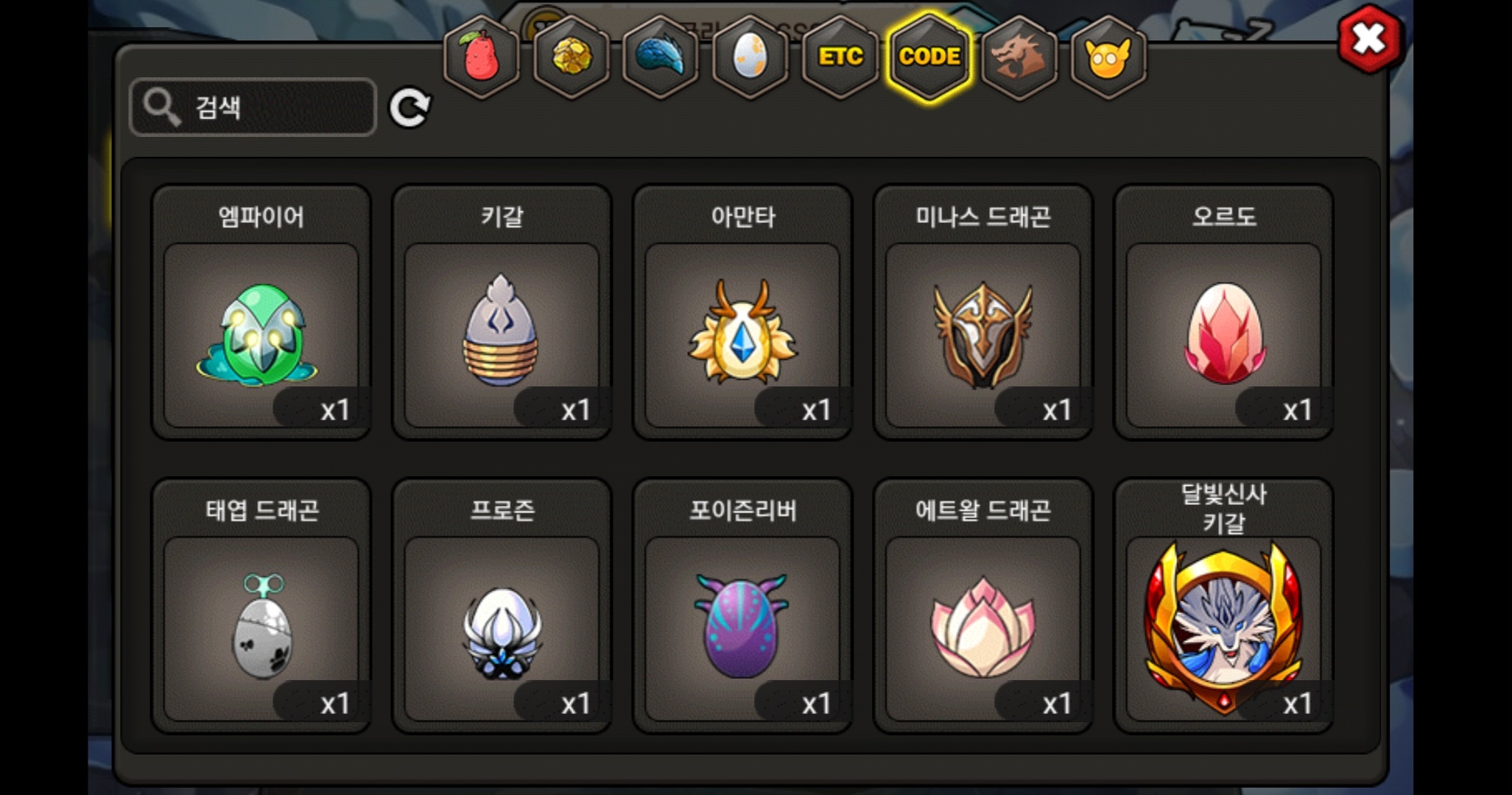
Task: Pick the 프로즌 white ice egg
Action: (502, 606)
